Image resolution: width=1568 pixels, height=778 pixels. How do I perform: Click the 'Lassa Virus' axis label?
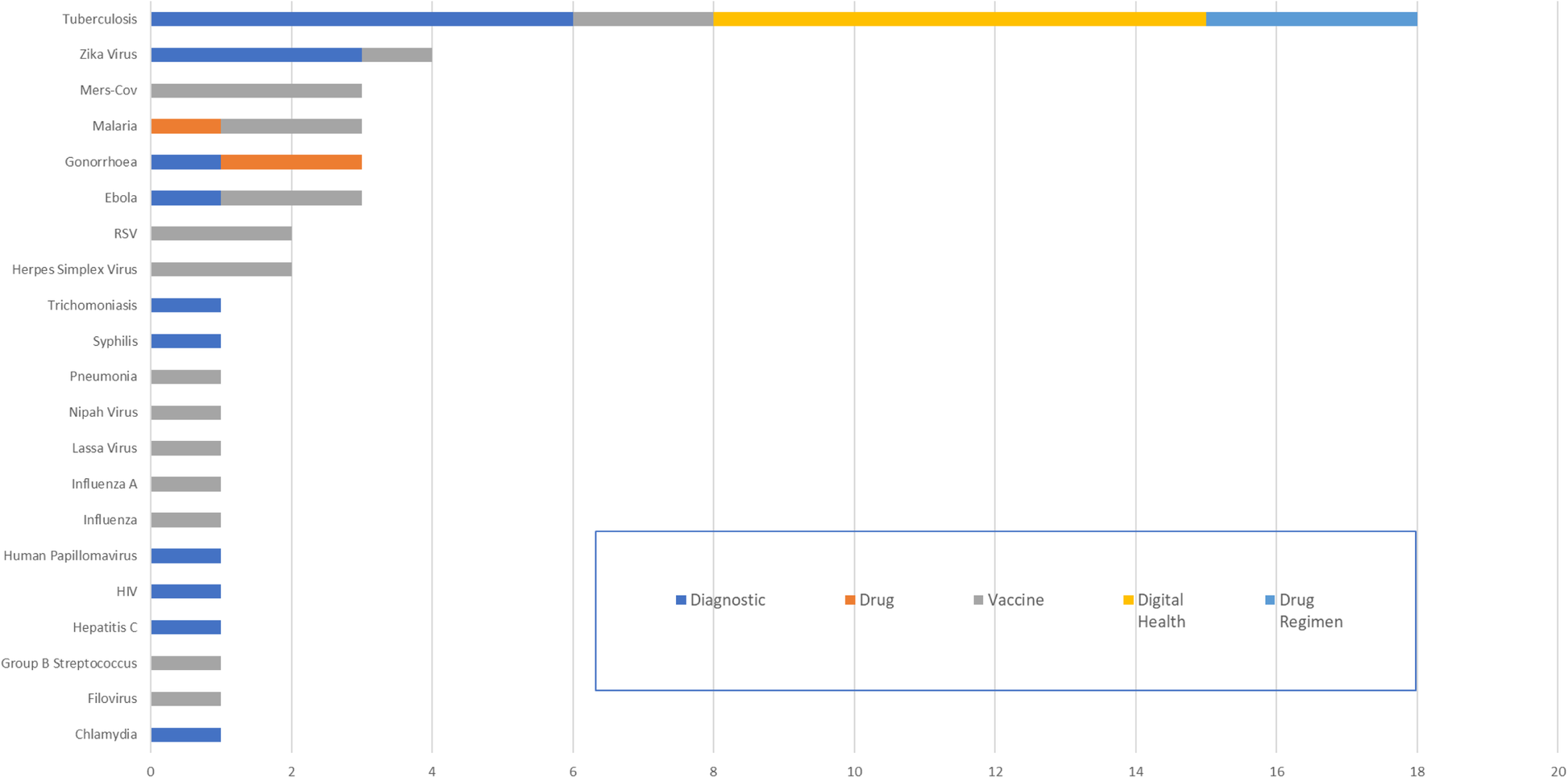pyautogui.click(x=105, y=448)
